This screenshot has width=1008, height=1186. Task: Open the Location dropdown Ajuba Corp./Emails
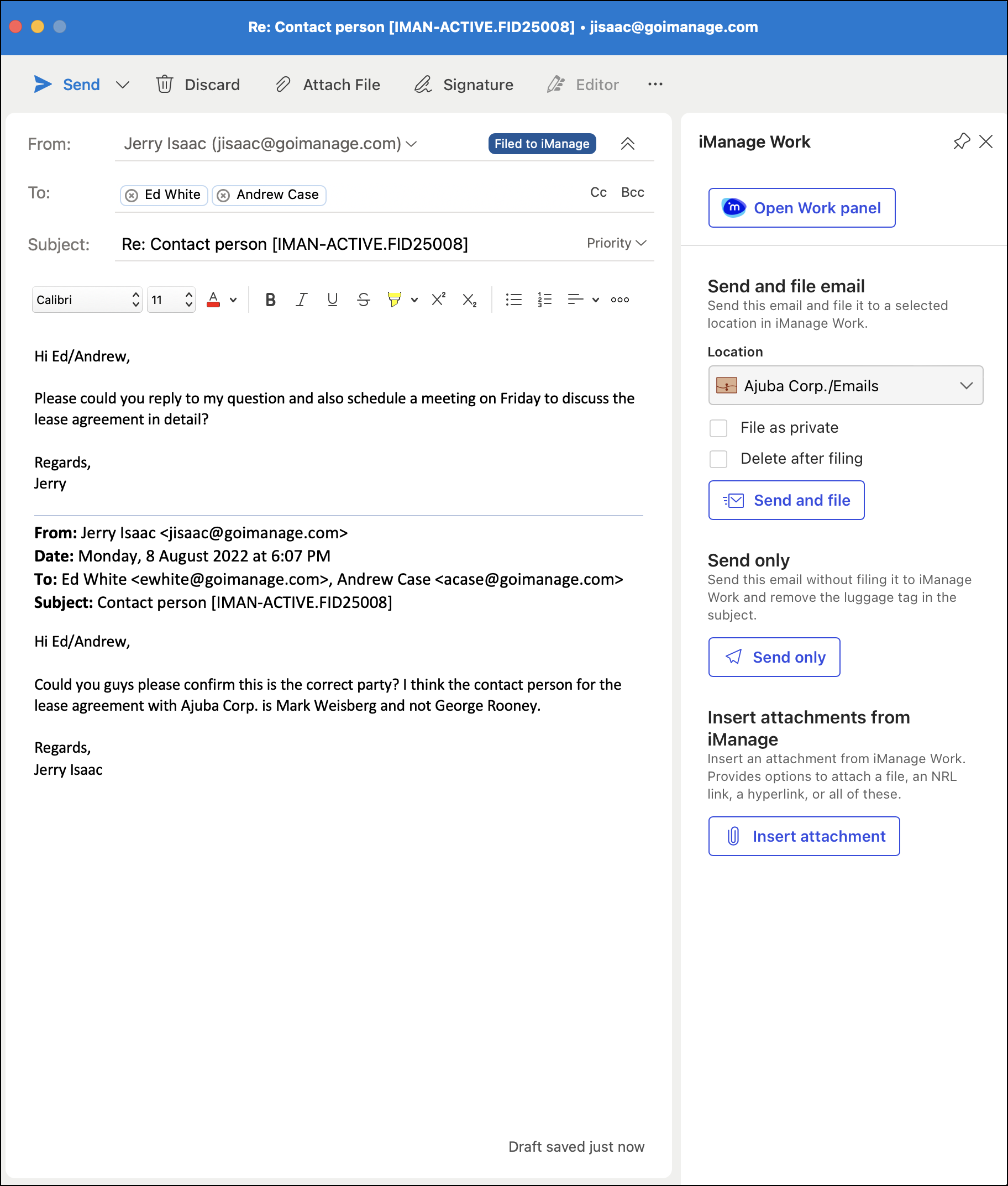coord(844,385)
